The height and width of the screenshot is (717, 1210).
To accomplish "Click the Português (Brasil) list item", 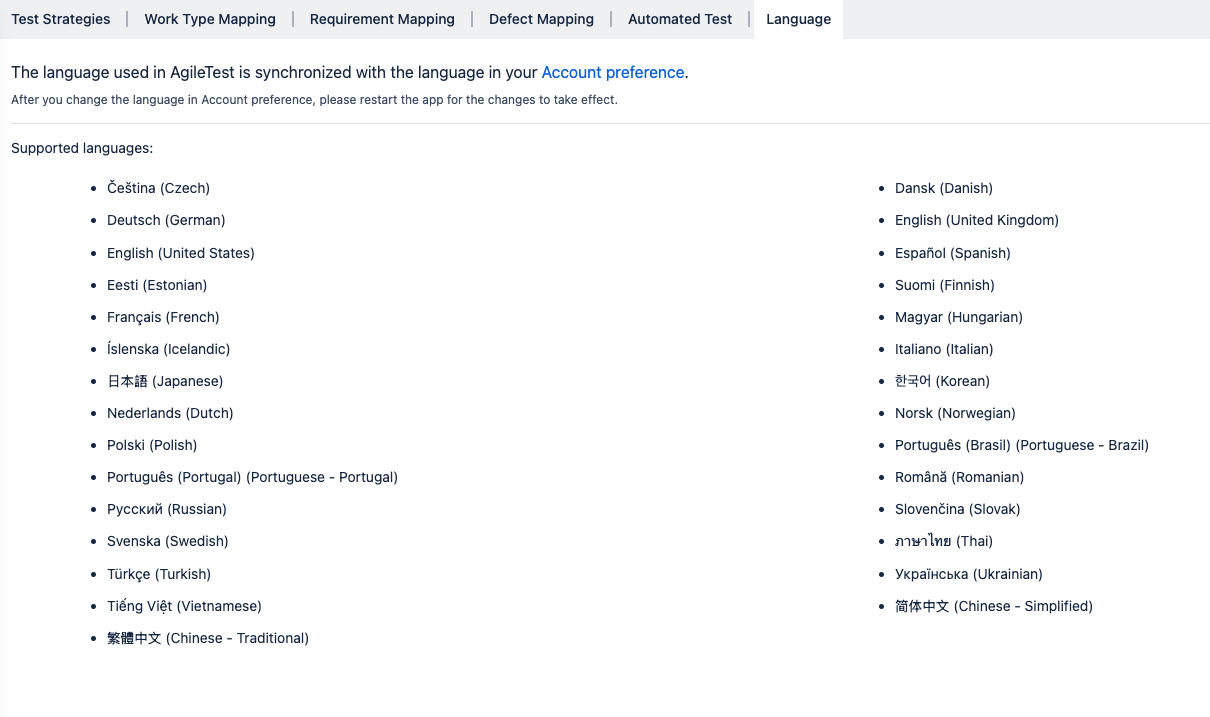I will (1021, 445).
